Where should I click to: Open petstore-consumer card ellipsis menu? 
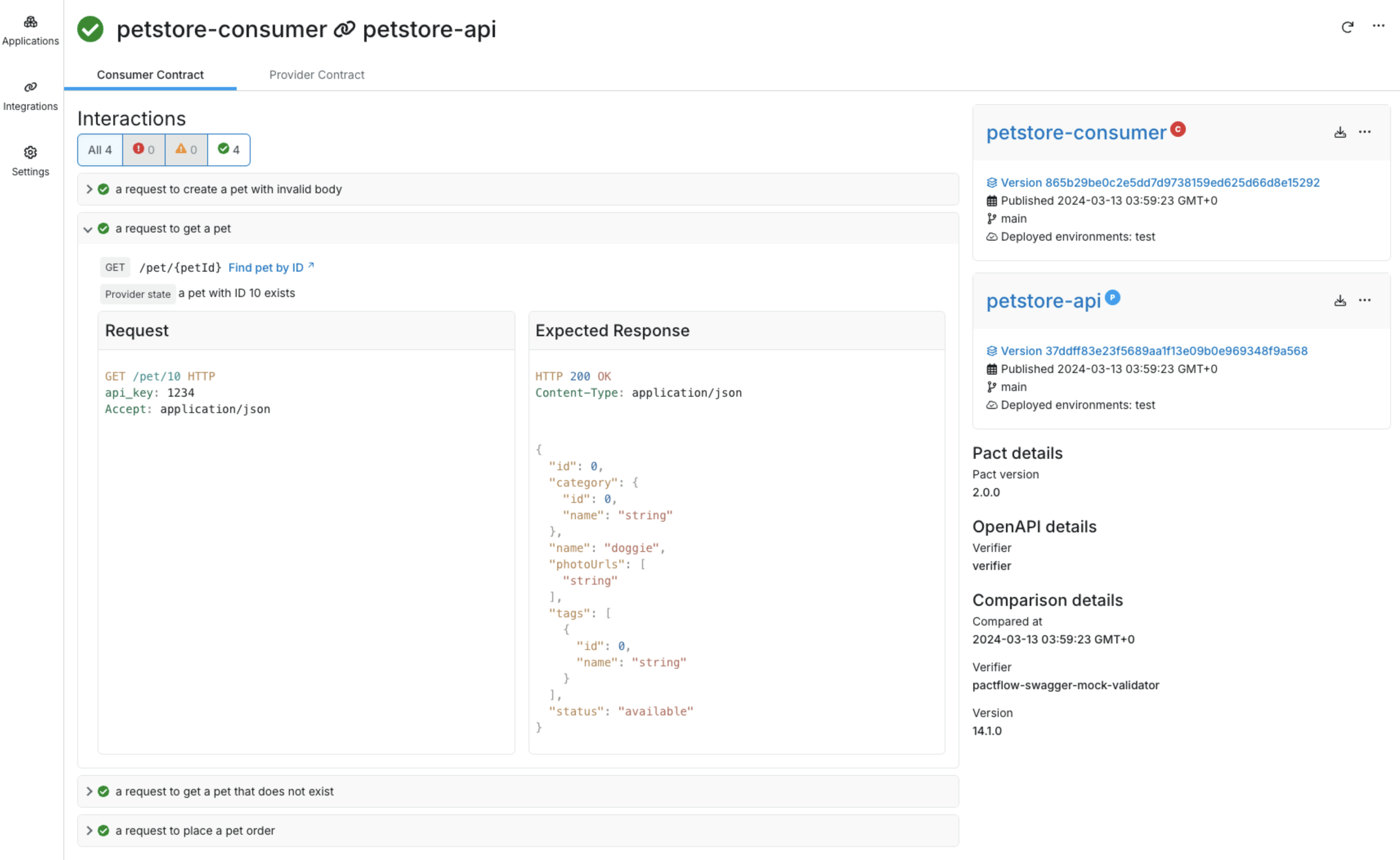1364,132
